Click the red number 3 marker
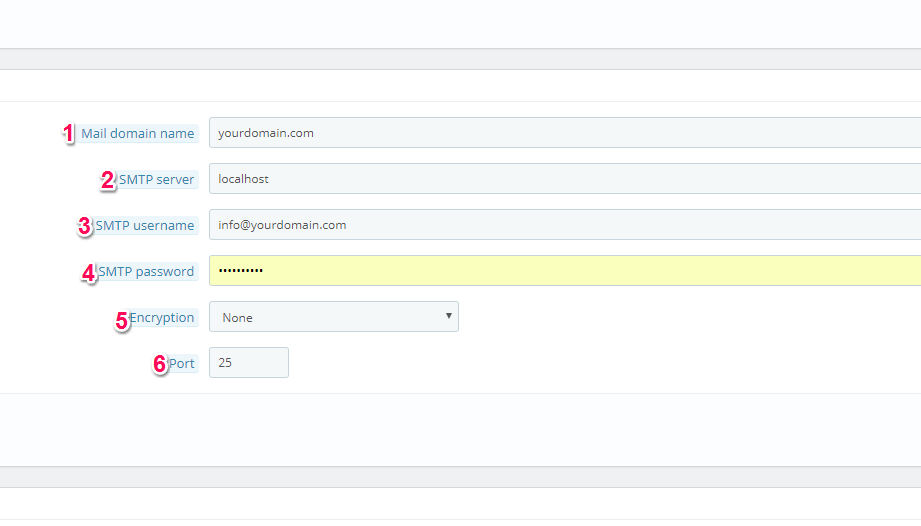Screen dimensions: 921x526 (x=85, y=226)
